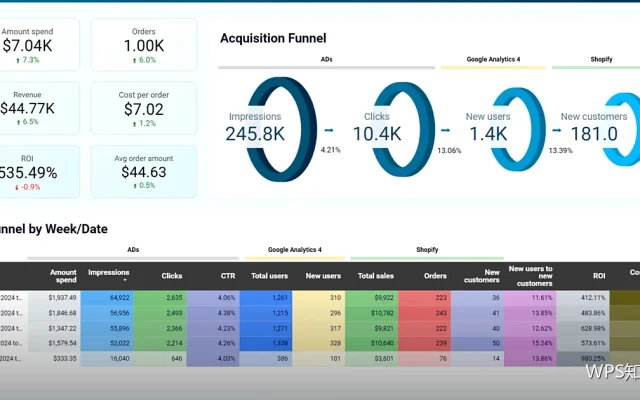This screenshot has height=400, width=640.
Task: Select the $3,601 total sales cell
Action: coord(372,358)
